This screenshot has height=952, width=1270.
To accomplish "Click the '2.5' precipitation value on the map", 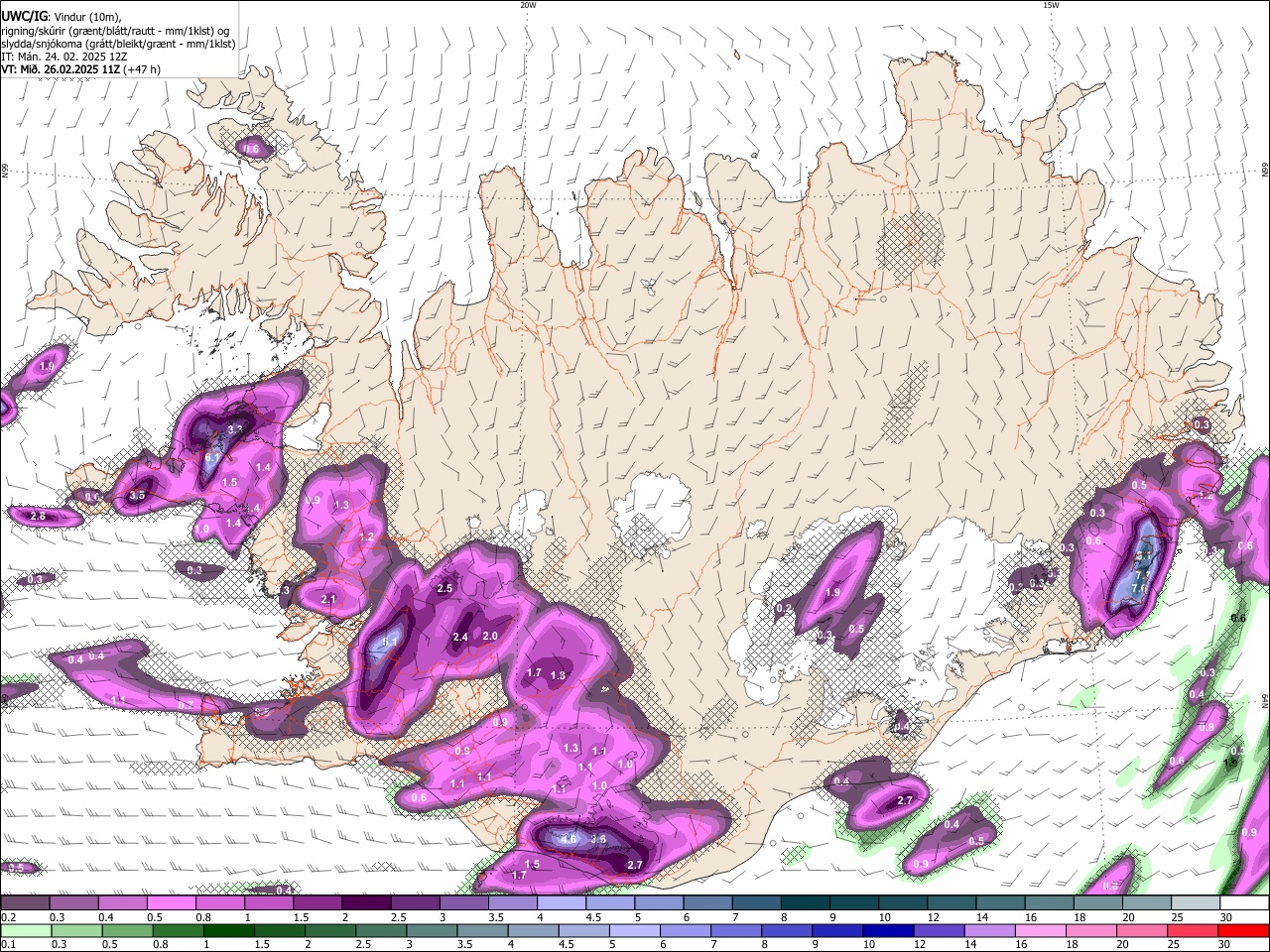I will (x=444, y=588).
